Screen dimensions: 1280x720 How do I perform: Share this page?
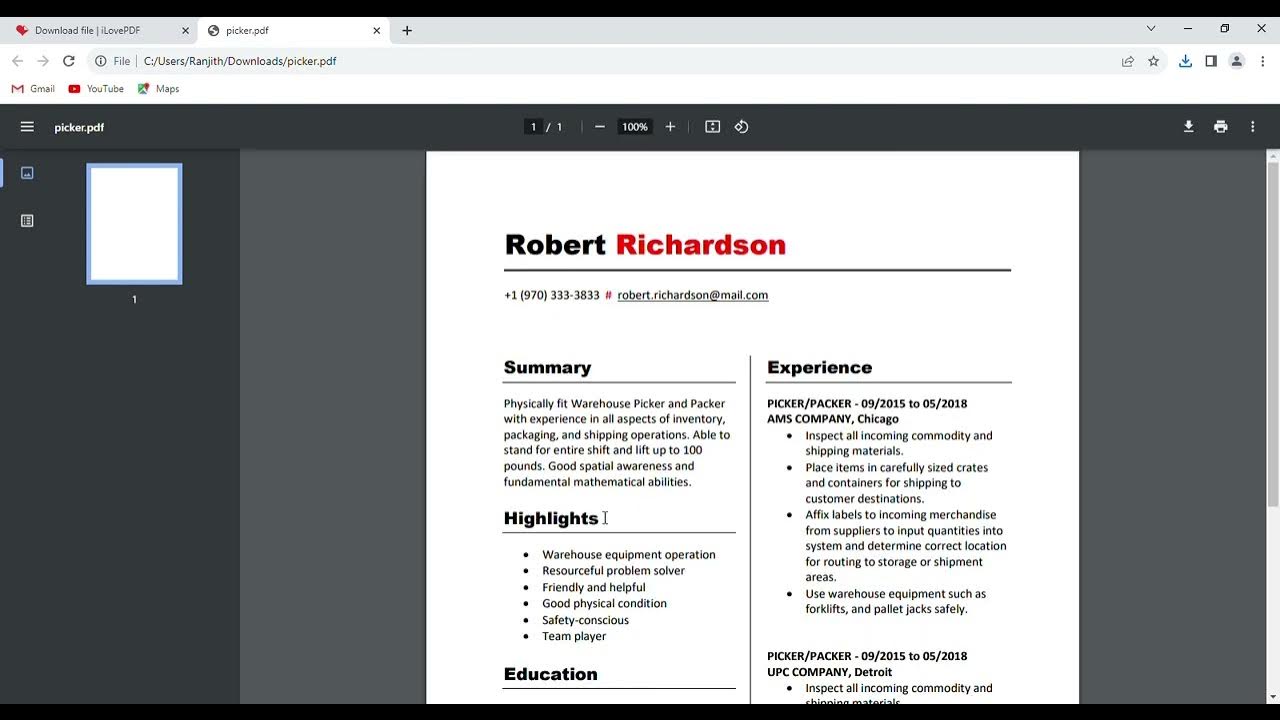[x=1128, y=61]
